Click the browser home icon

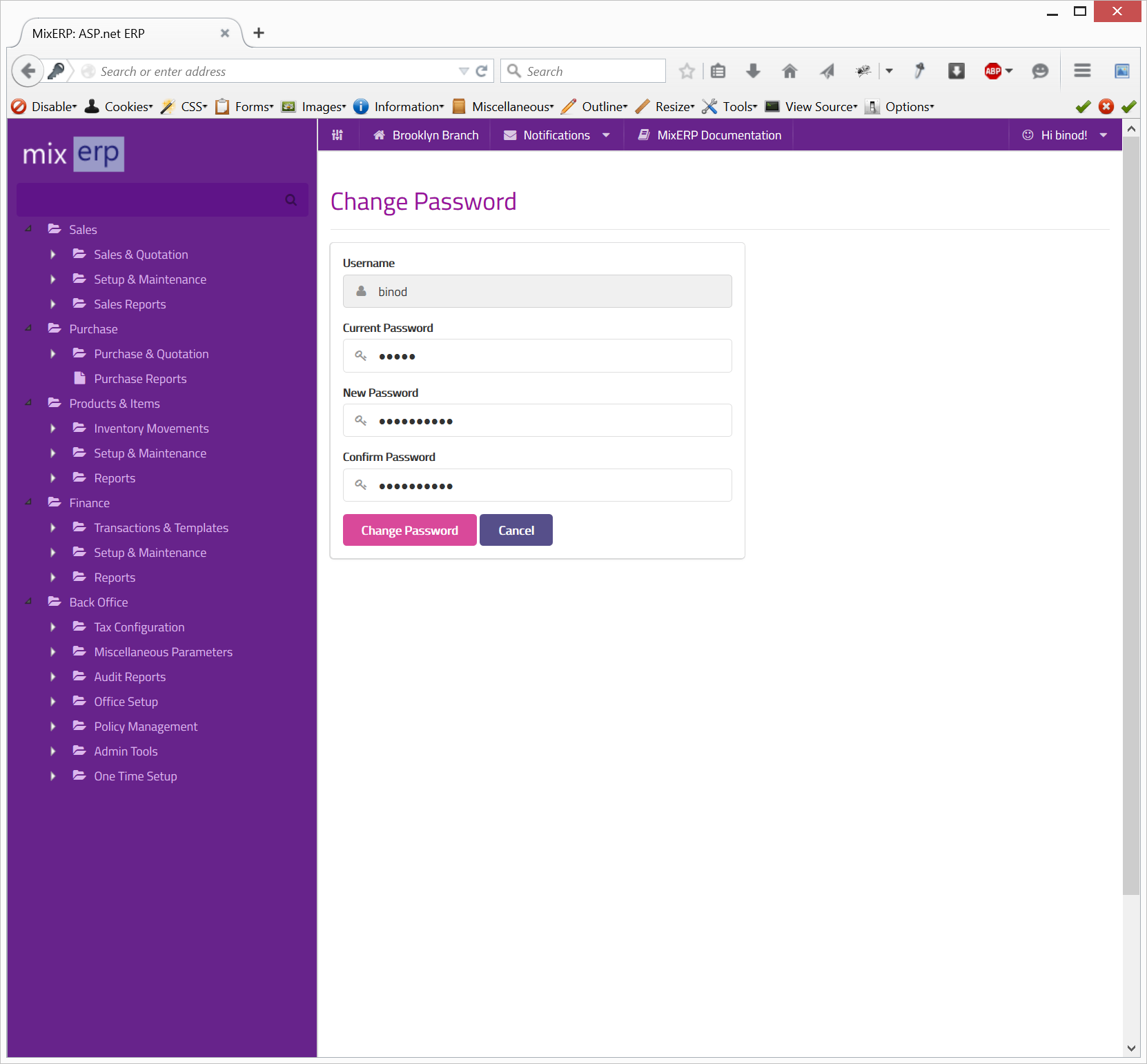[x=790, y=71]
